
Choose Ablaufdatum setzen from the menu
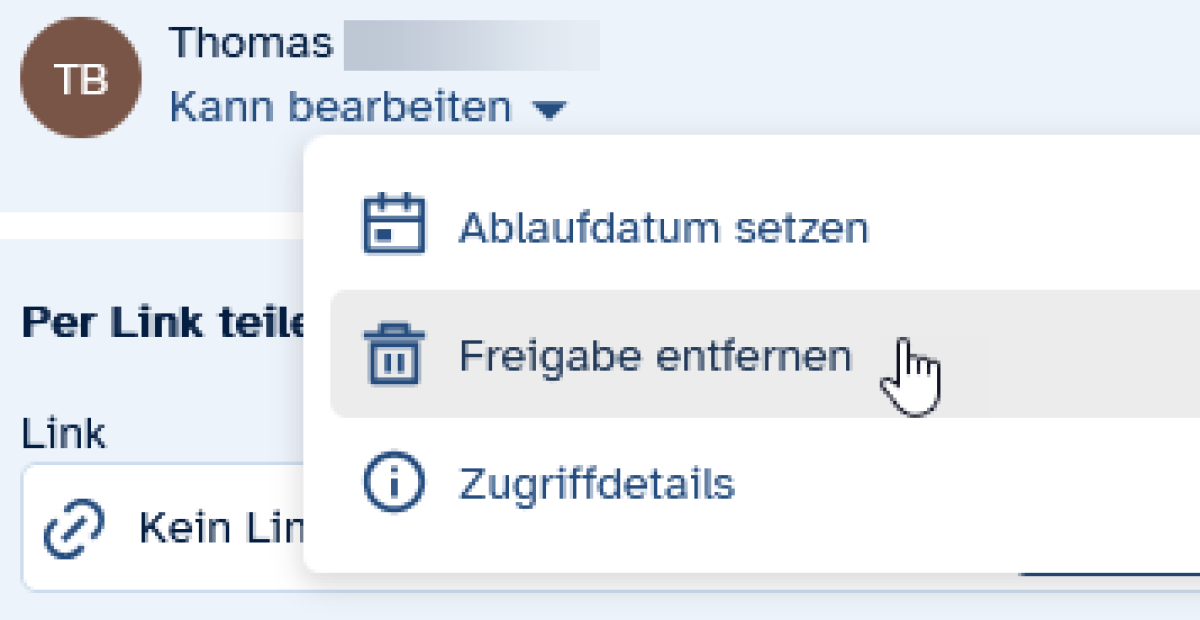point(662,228)
